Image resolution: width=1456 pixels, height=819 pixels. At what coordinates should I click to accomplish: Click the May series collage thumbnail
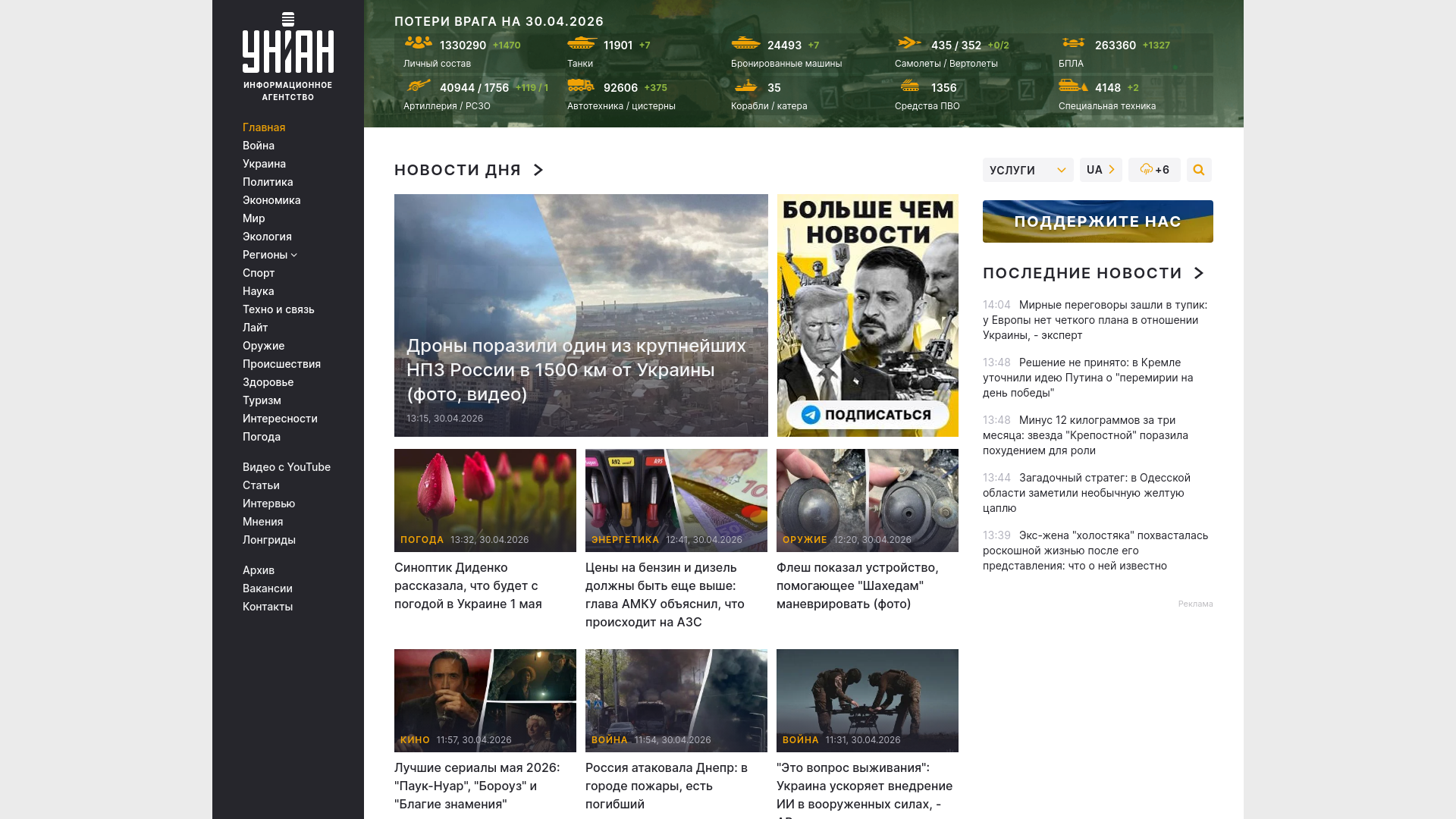tap(485, 701)
